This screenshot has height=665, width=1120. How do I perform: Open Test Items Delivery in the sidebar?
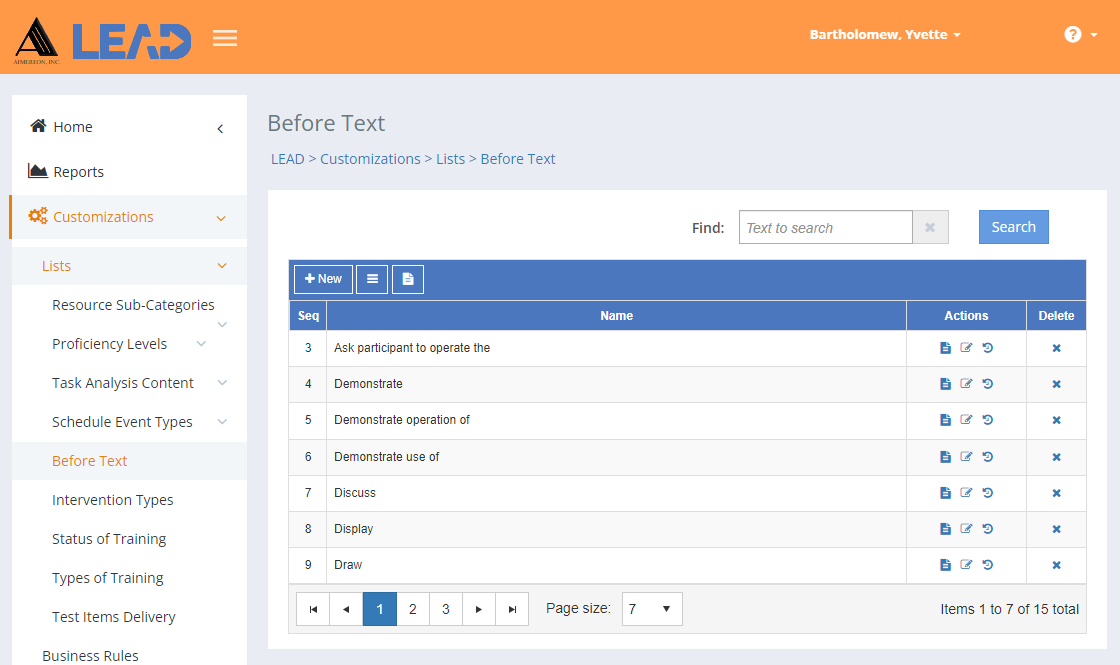click(114, 616)
